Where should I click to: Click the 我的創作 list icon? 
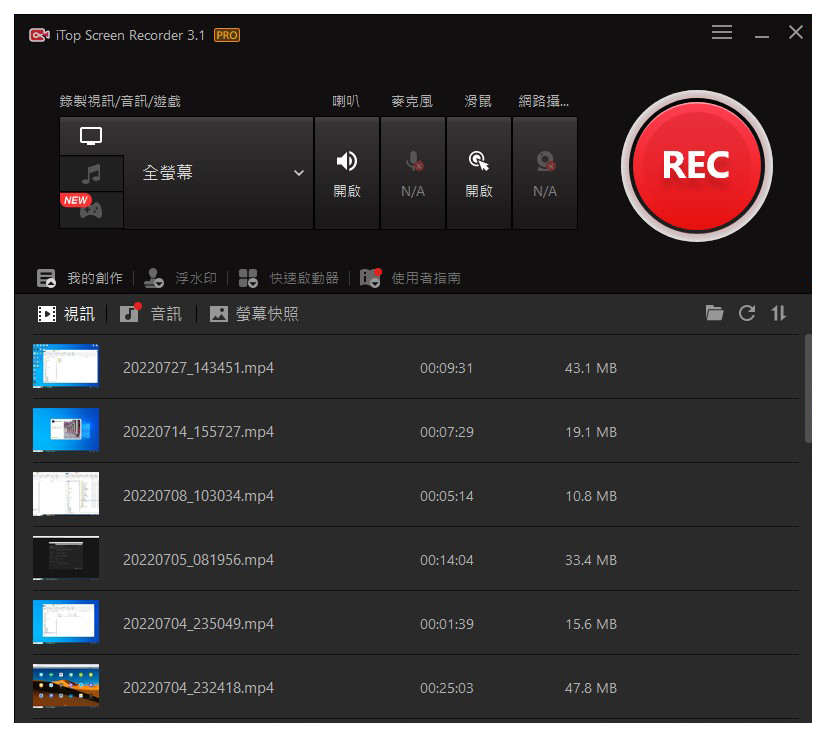[x=46, y=278]
